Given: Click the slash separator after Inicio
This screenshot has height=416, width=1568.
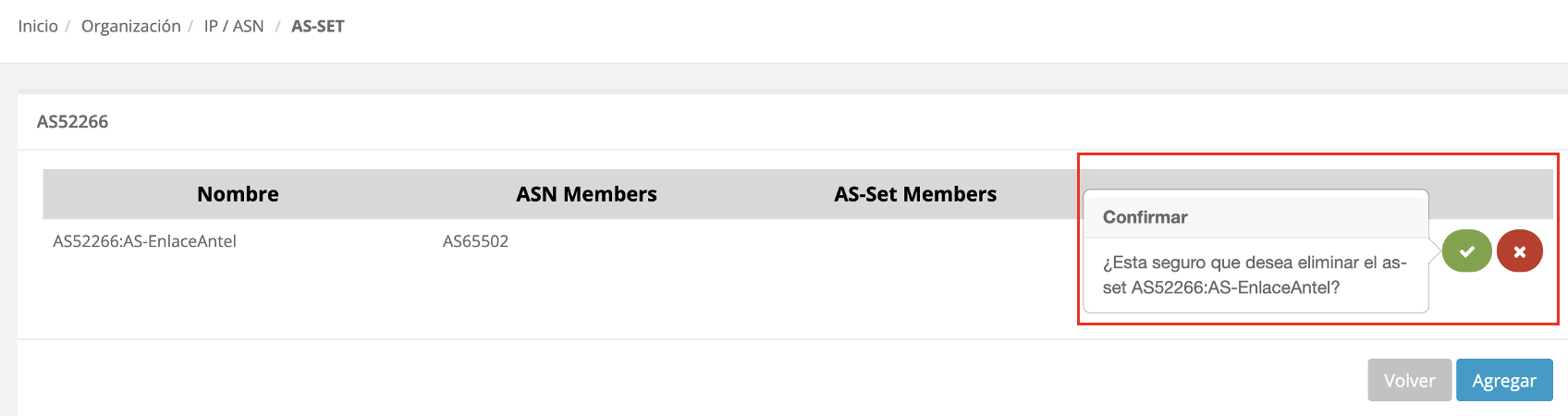Looking at the screenshot, I should pyautogui.click(x=67, y=26).
